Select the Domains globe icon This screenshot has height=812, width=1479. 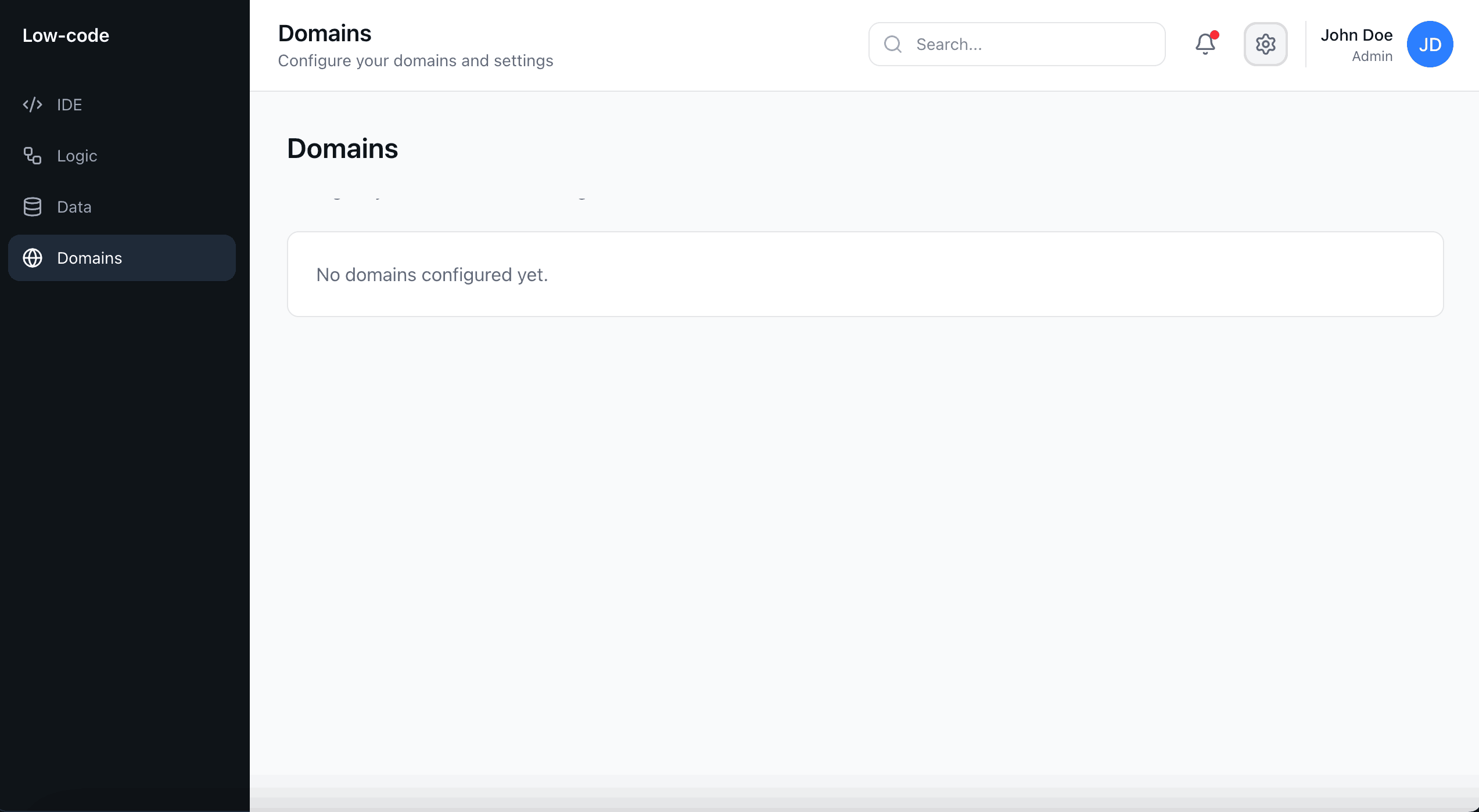click(x=33, y=258)
